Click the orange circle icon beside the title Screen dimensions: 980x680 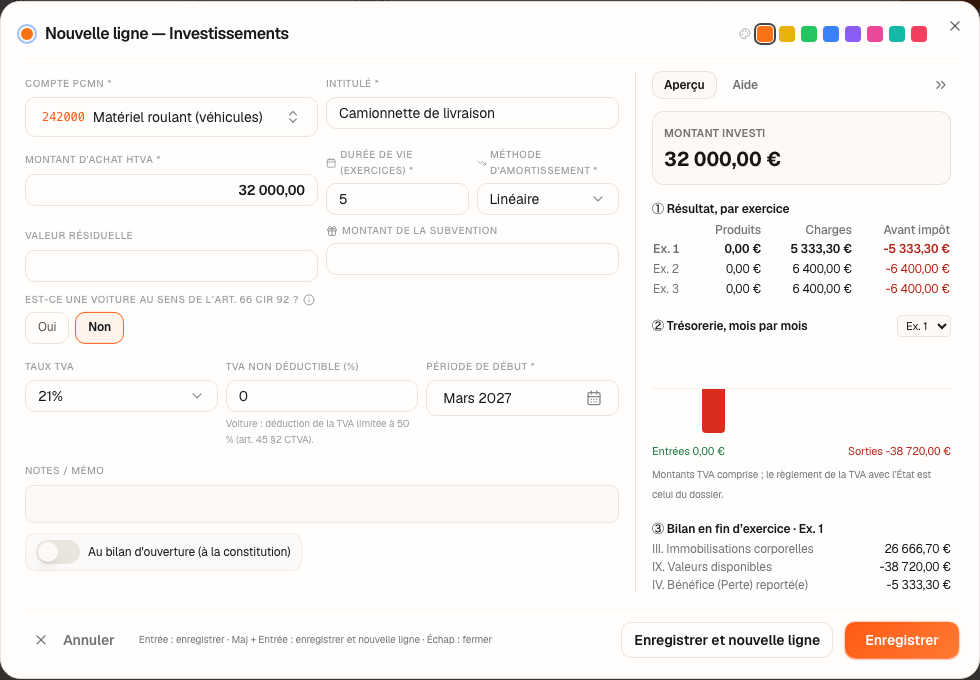tap(27, 34)
